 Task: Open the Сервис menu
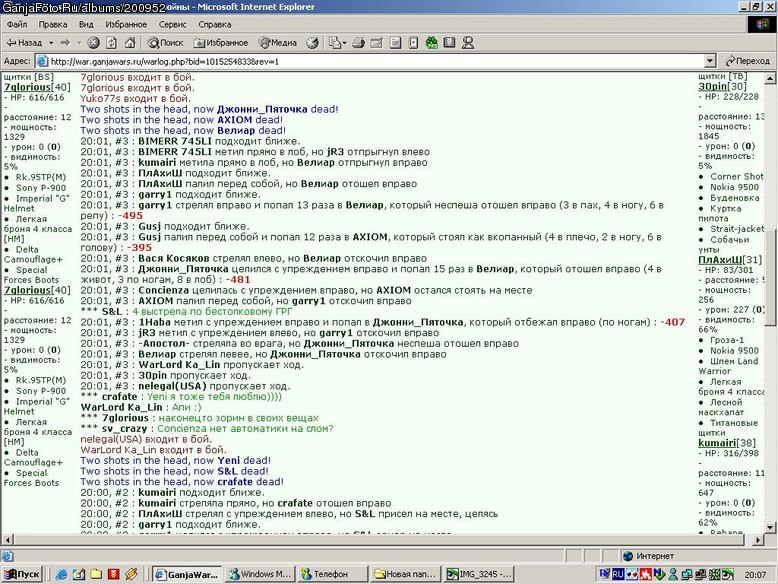point(172,24)
